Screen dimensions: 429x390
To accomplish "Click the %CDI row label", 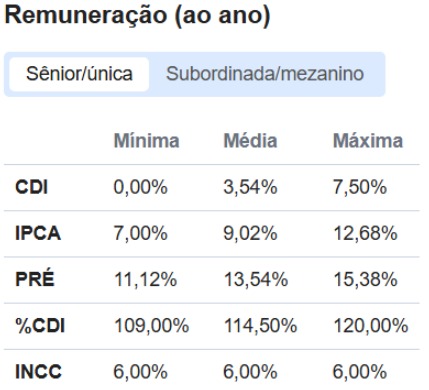I will point(40,326).
